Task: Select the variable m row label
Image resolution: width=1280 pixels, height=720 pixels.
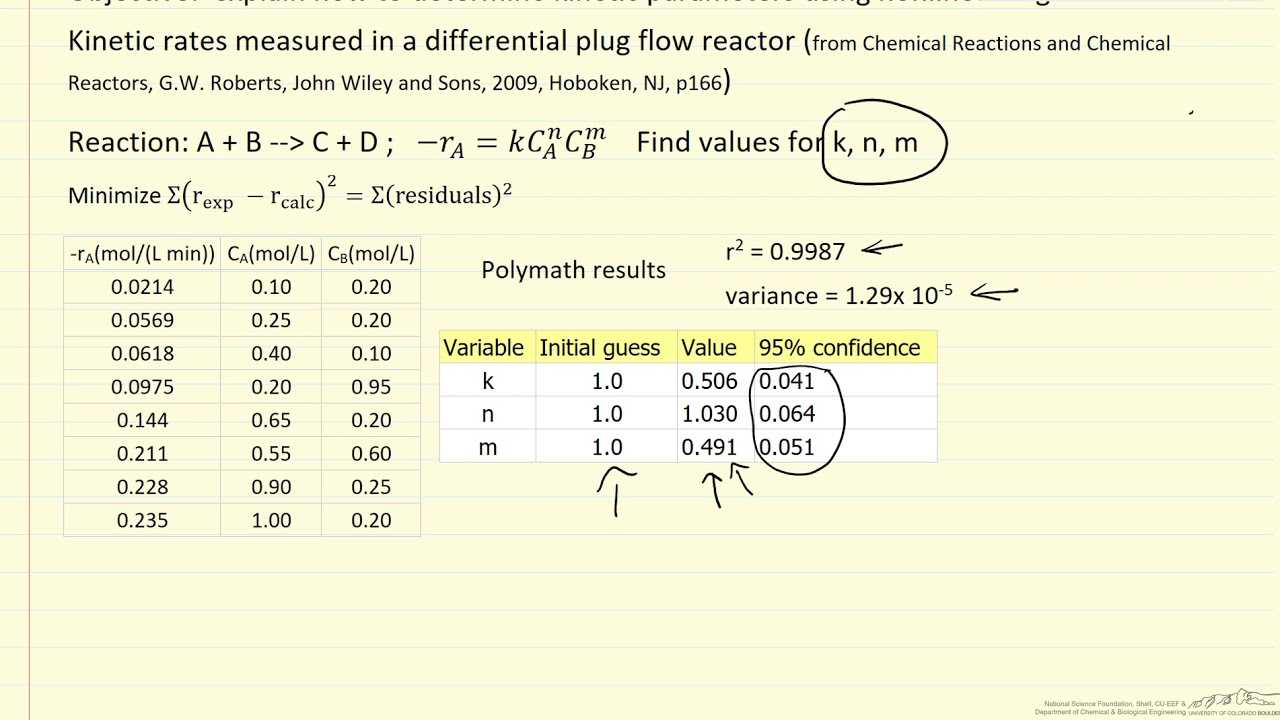Action: tap(488, 447)
